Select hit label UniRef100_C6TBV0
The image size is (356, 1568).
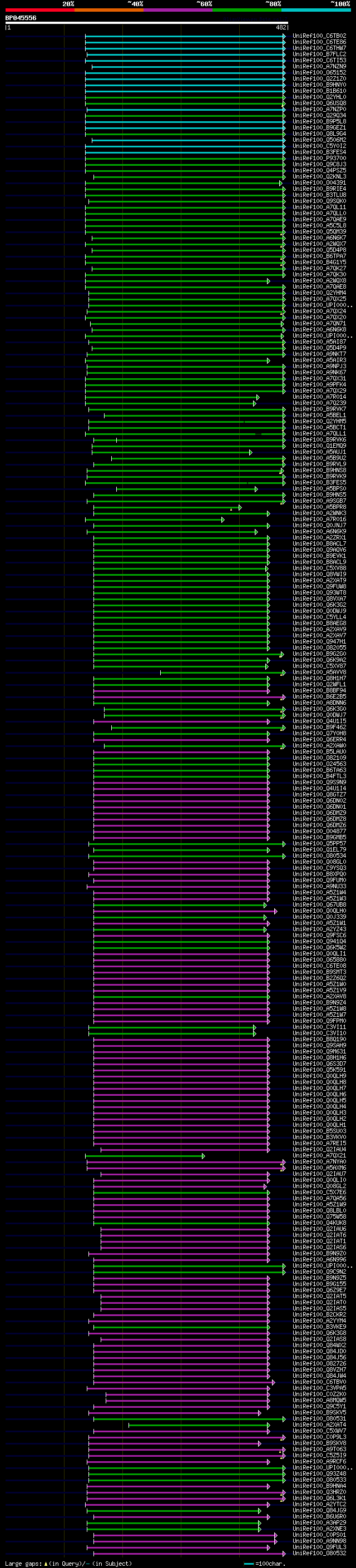click(x=319, y=1382)
